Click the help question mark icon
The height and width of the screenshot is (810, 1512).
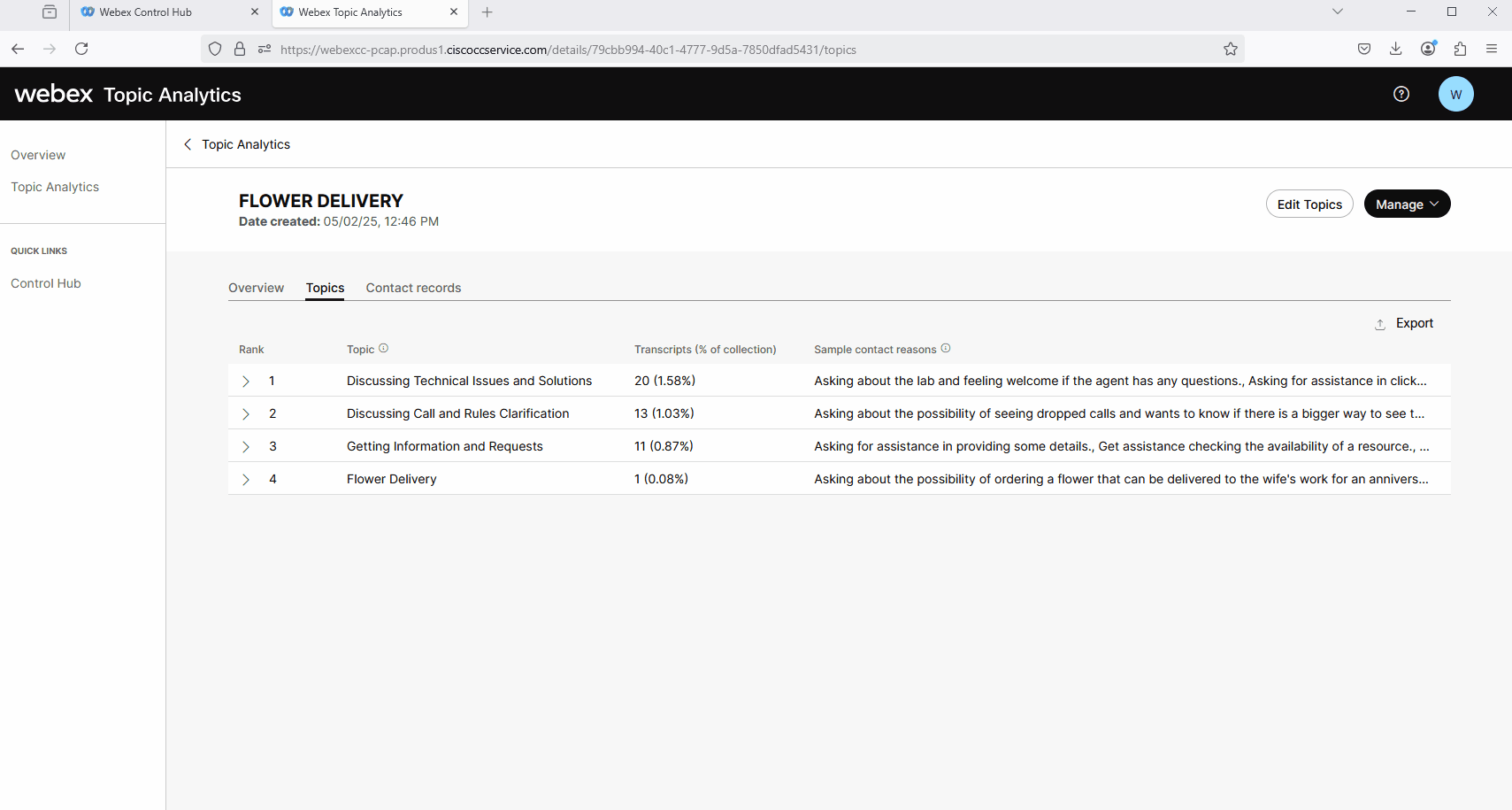point(1401,94)
